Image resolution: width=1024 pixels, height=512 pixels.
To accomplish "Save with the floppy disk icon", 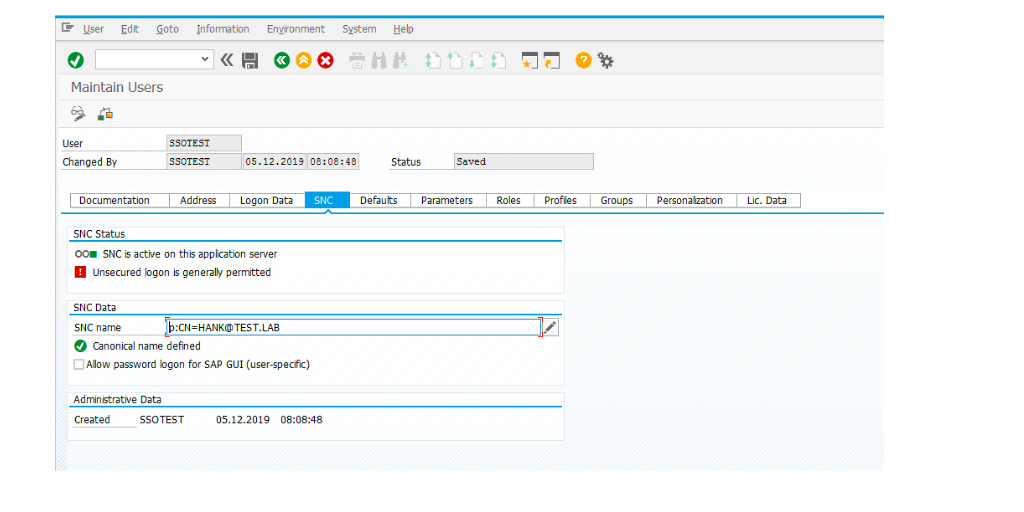I will click(x=249, y=61).
